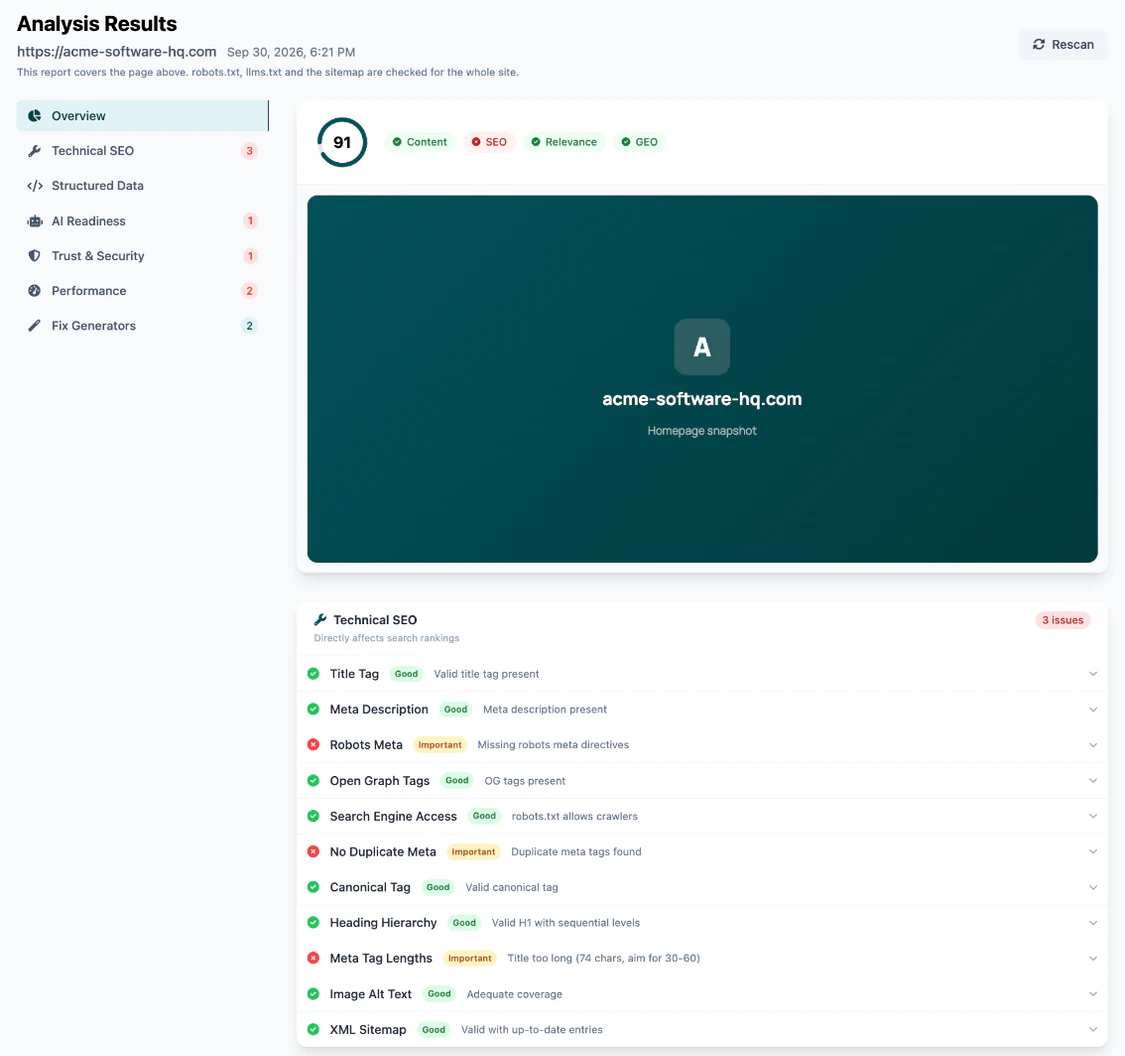The image size is (1125, 1056).
Task: Click the 2 badge next to Performance
Action: (249, 291)
